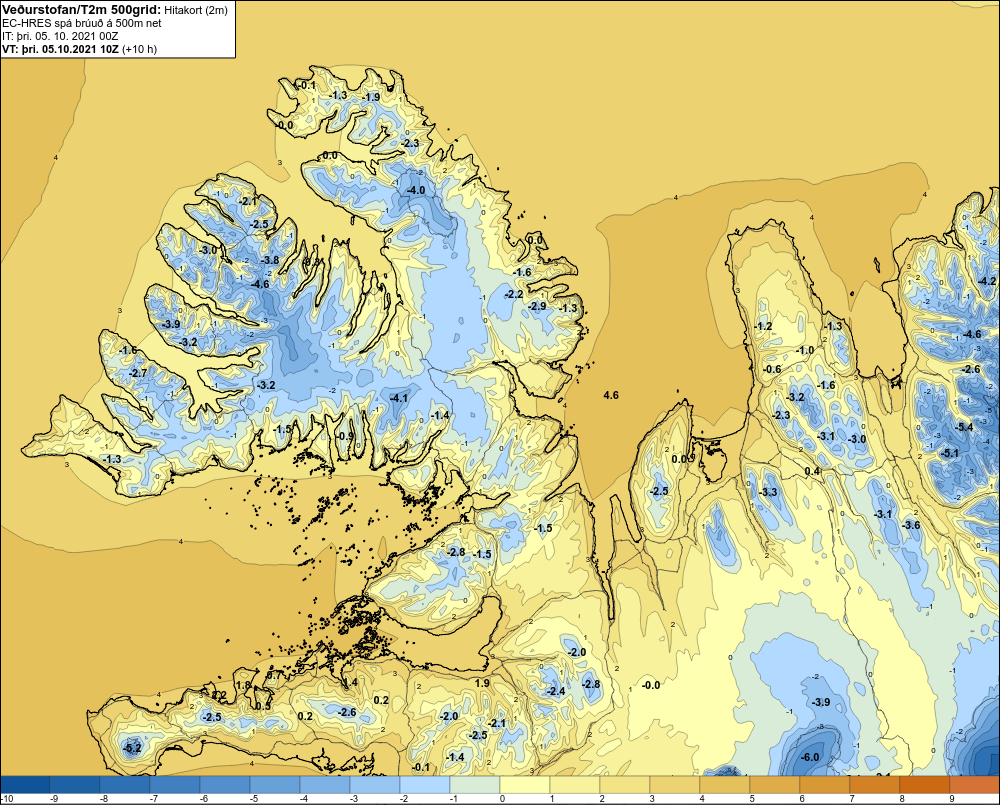This screenshot has width=1000, height=805.
Task: Click the 0.5 temperature value on map
Action: click(x=263, y=706)
